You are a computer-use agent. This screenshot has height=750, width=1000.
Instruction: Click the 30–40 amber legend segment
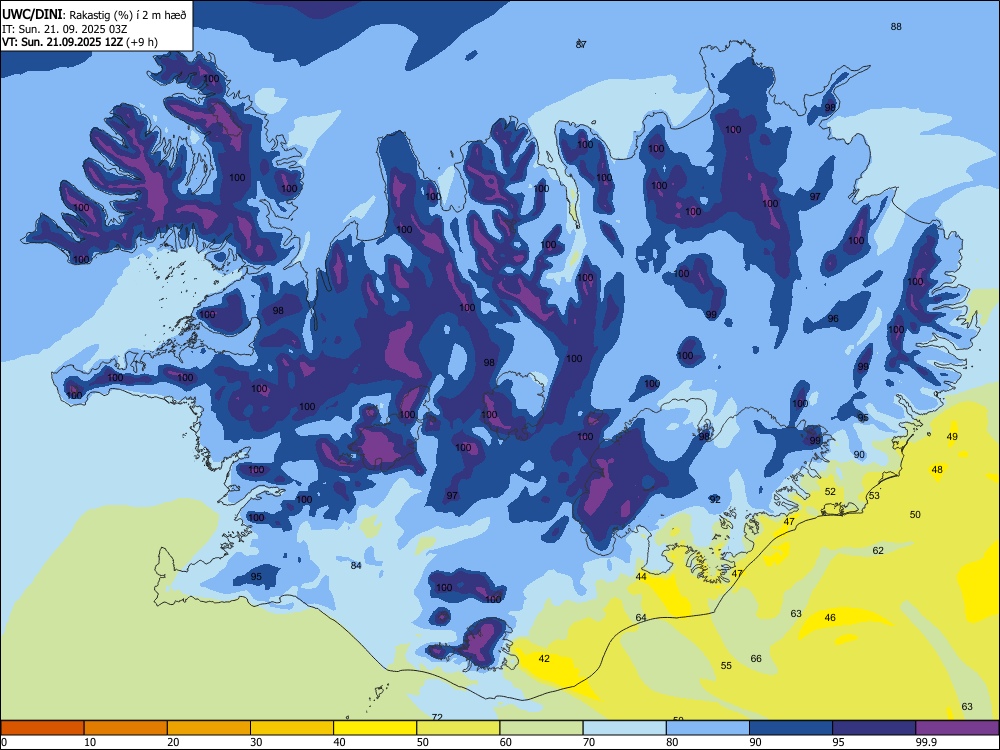point(292,728)
